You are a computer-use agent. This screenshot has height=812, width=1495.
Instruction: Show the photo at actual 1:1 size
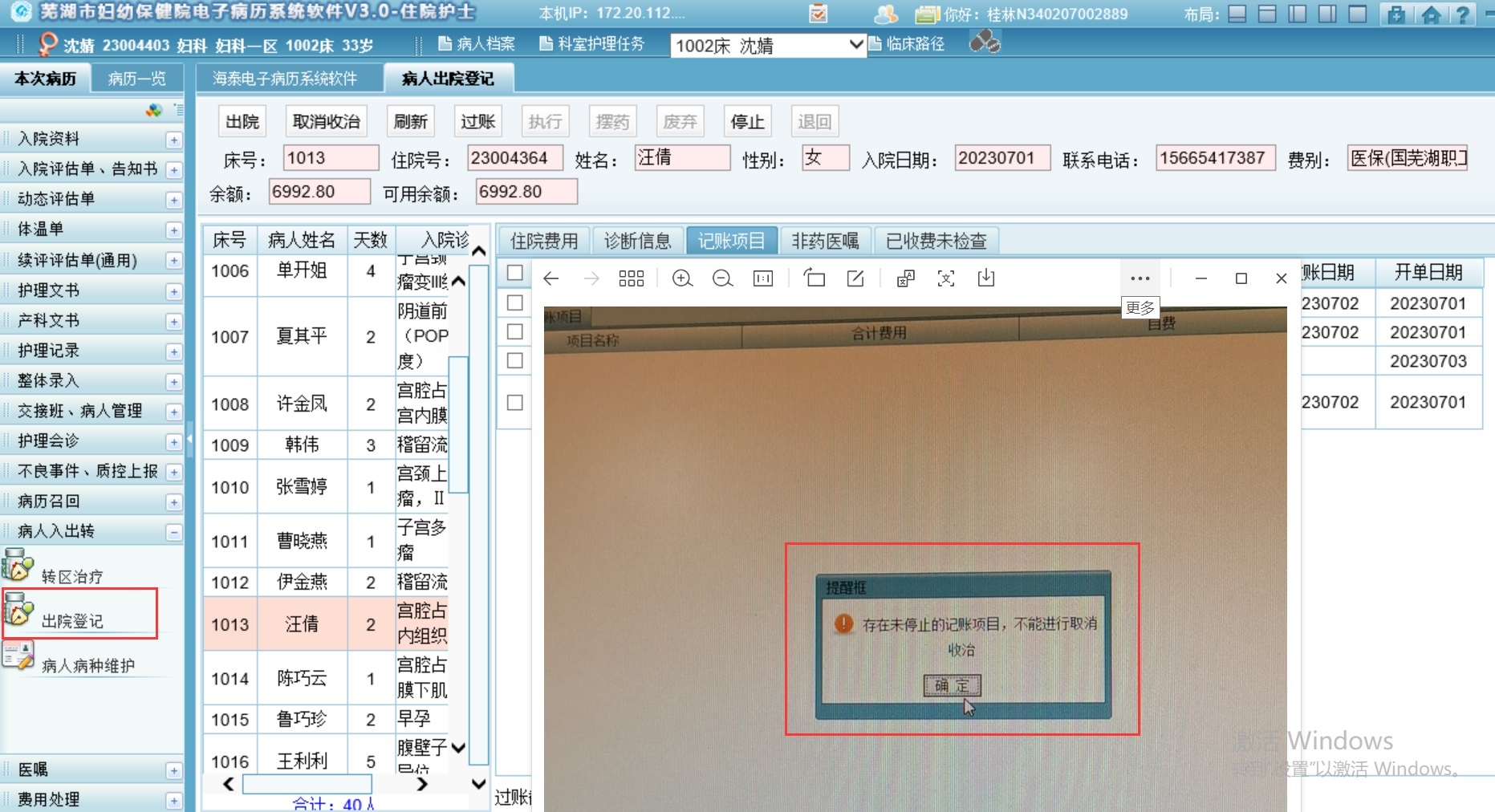point(763,278)
